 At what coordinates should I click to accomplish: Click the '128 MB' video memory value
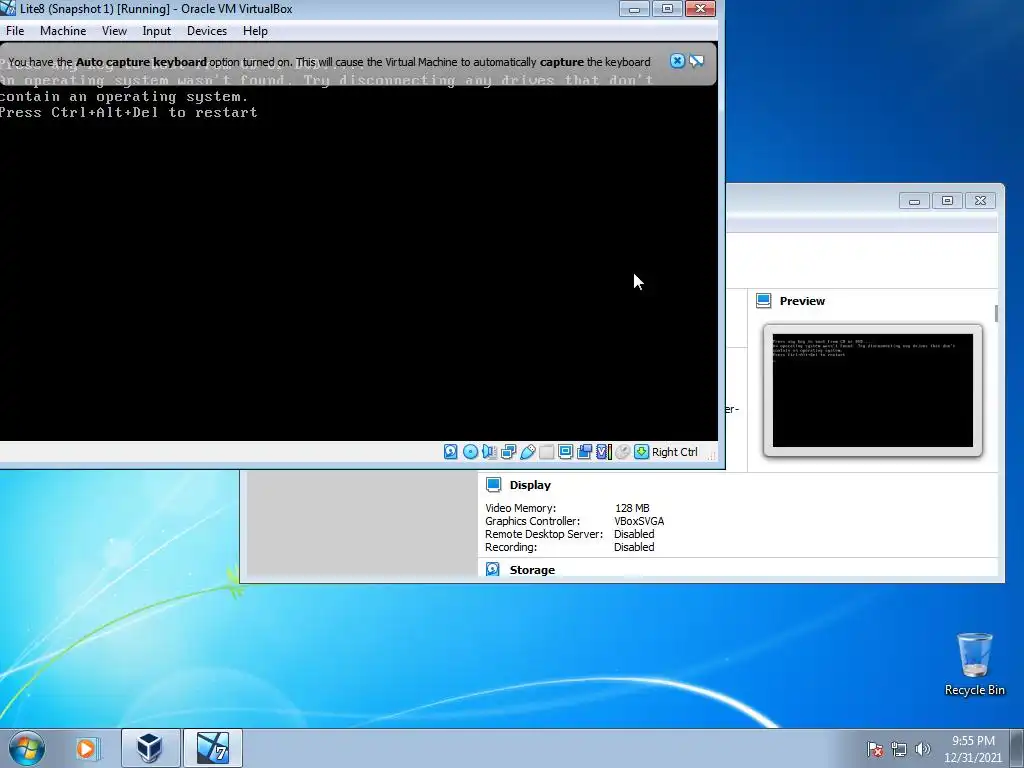tap(632, 508)
